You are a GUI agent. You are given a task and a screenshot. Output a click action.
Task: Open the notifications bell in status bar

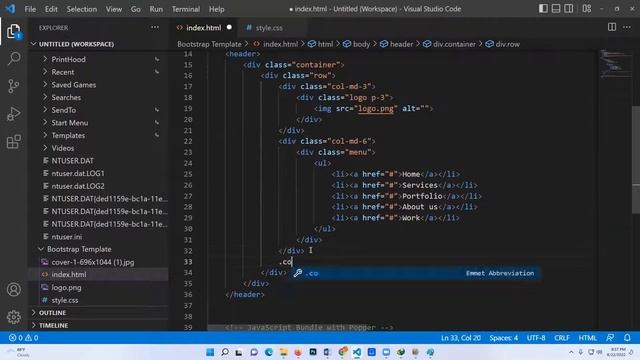tap(627, 338)
